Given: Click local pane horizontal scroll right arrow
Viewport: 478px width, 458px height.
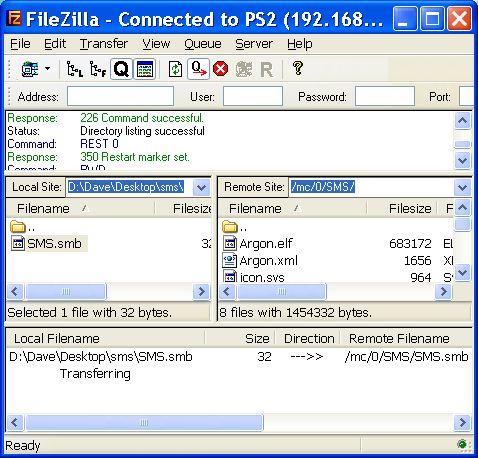Looking at the screenshot, I should click(x=201, y=292).
